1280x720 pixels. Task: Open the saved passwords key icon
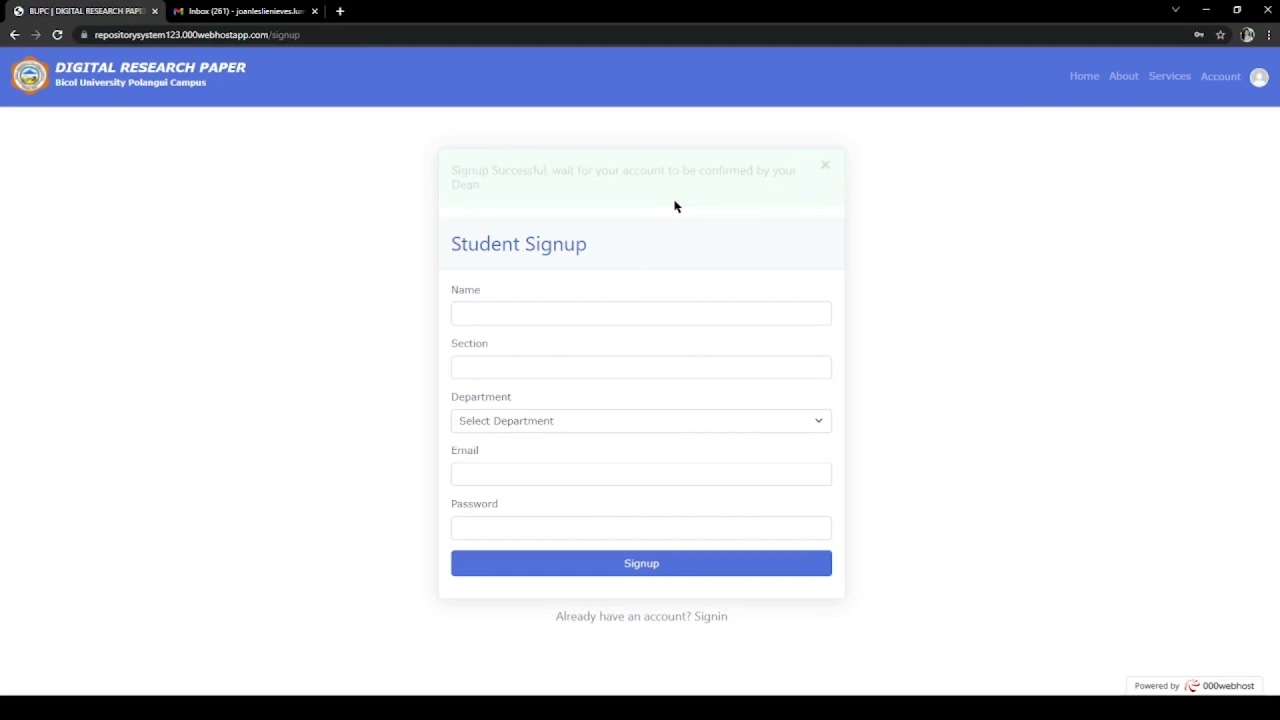1198,35
